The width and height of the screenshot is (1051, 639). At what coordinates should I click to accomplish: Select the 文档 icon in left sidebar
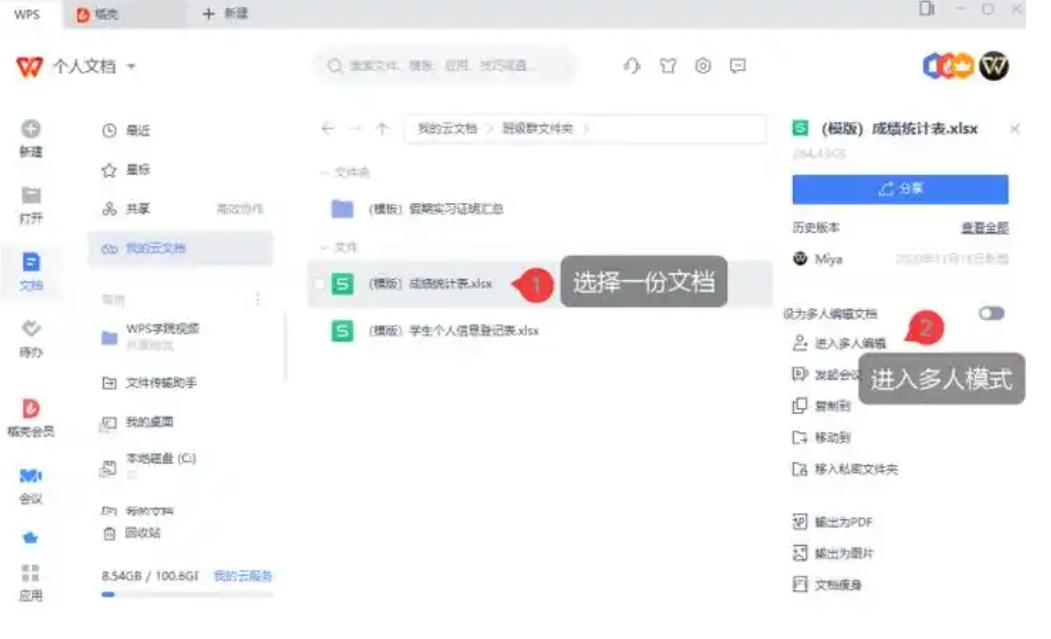(x=31, y=262)
